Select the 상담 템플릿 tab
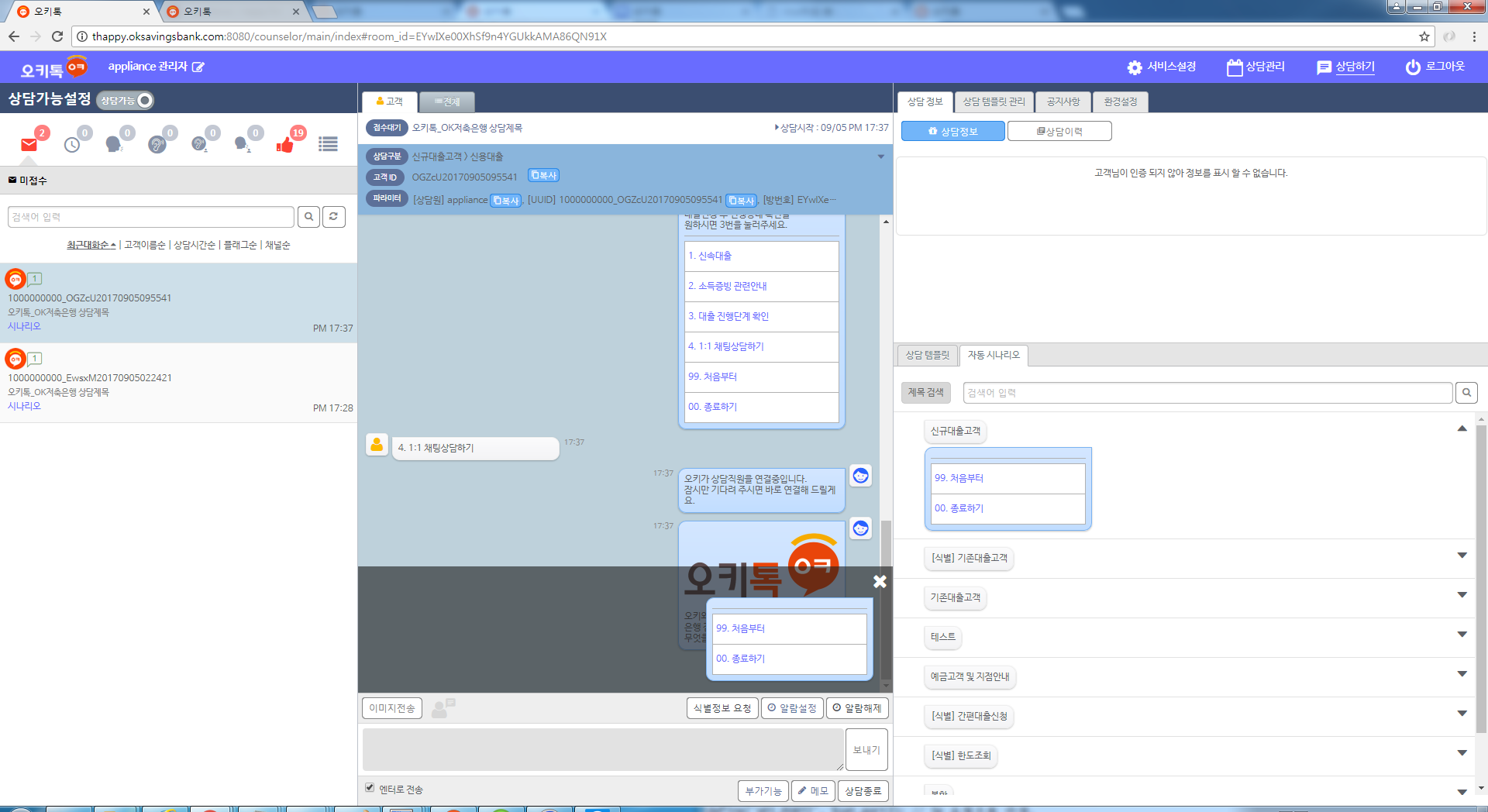The width and height of the screenshot is (1488, 812). (927, 356)
